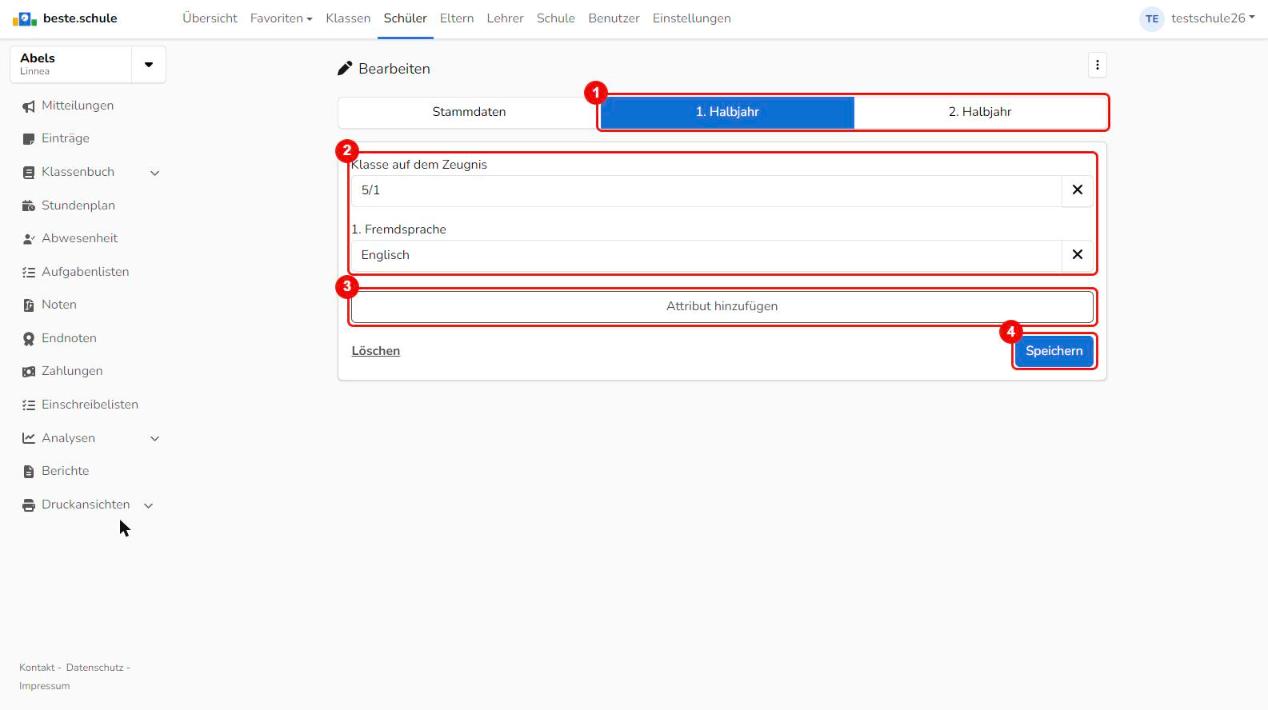Expand the Druckansichten submenu chevron
This screenshot has width=1268, height=710.
148,505
